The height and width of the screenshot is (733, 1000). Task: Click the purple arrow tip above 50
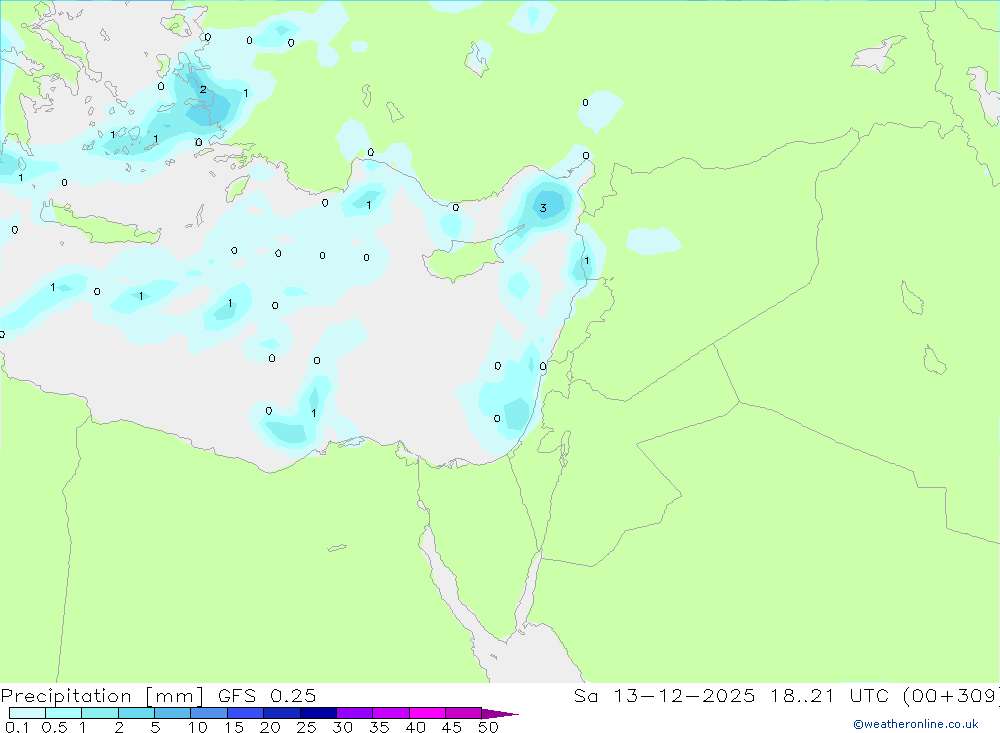pyautogui.click(x=500, y=714)
